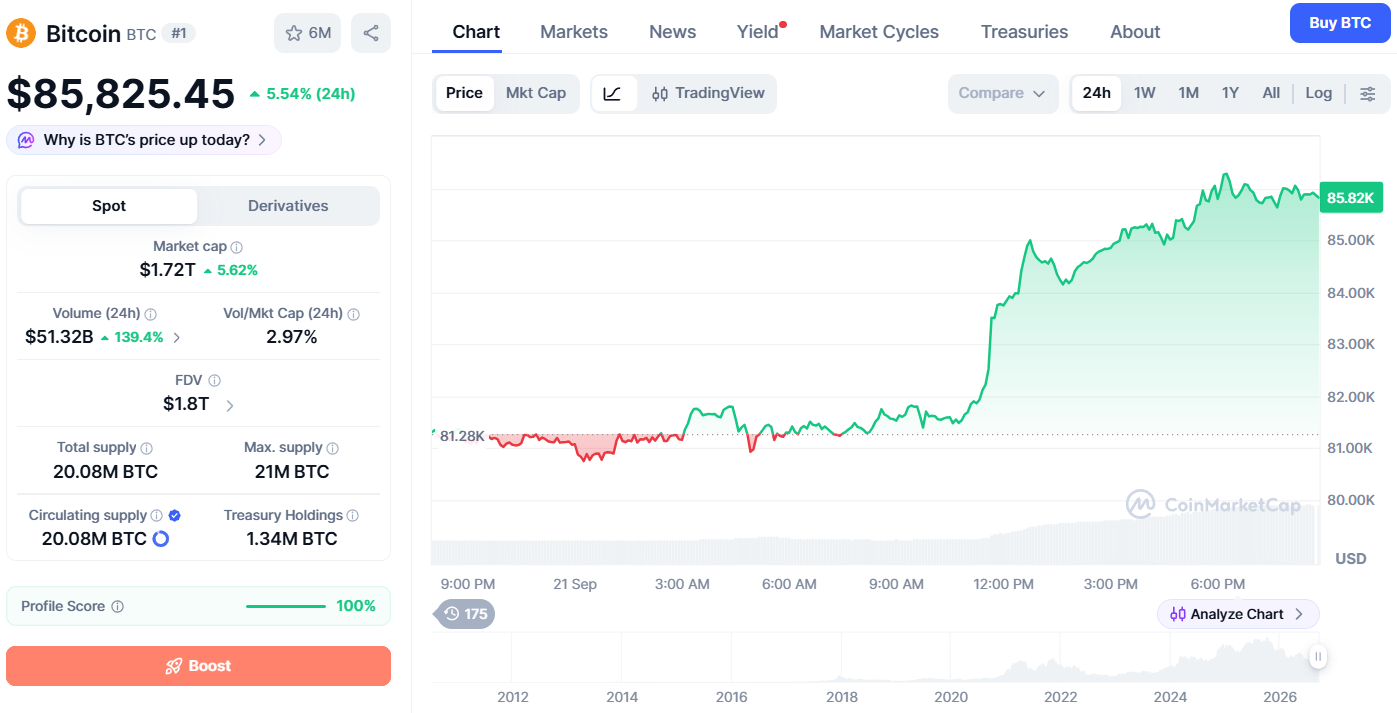Click the verified circulating supply badge

pos(175,516)
